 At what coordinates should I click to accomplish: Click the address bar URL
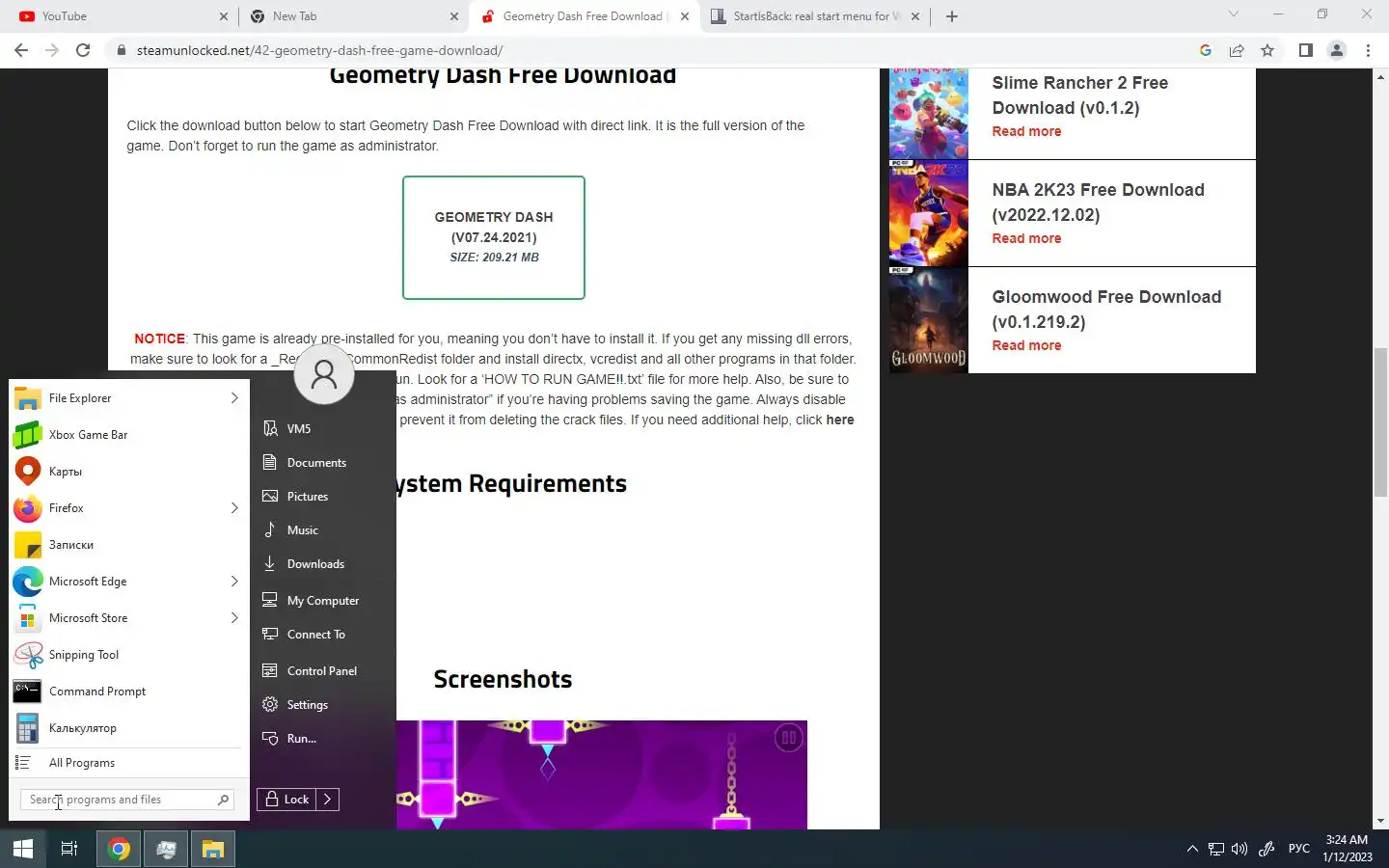pyautogui.click(x=319, y=50)
